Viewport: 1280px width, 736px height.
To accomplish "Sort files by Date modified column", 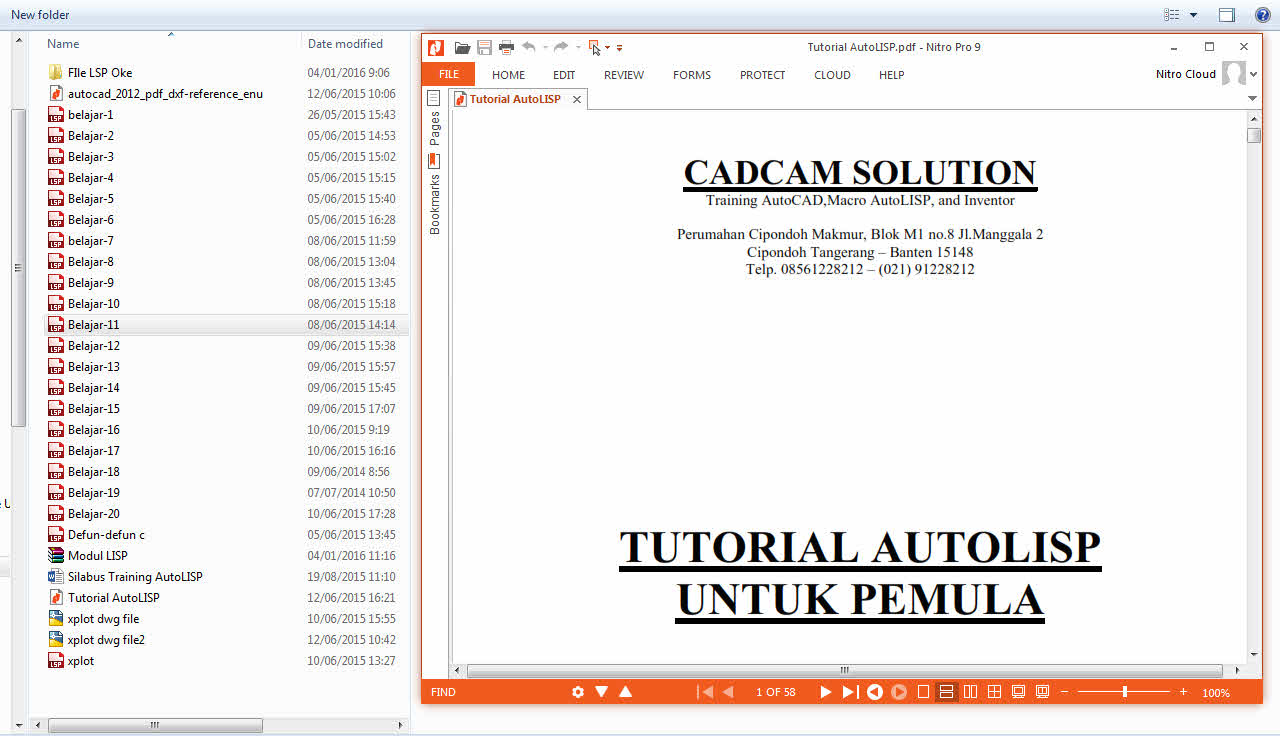I will pos(345,44).
